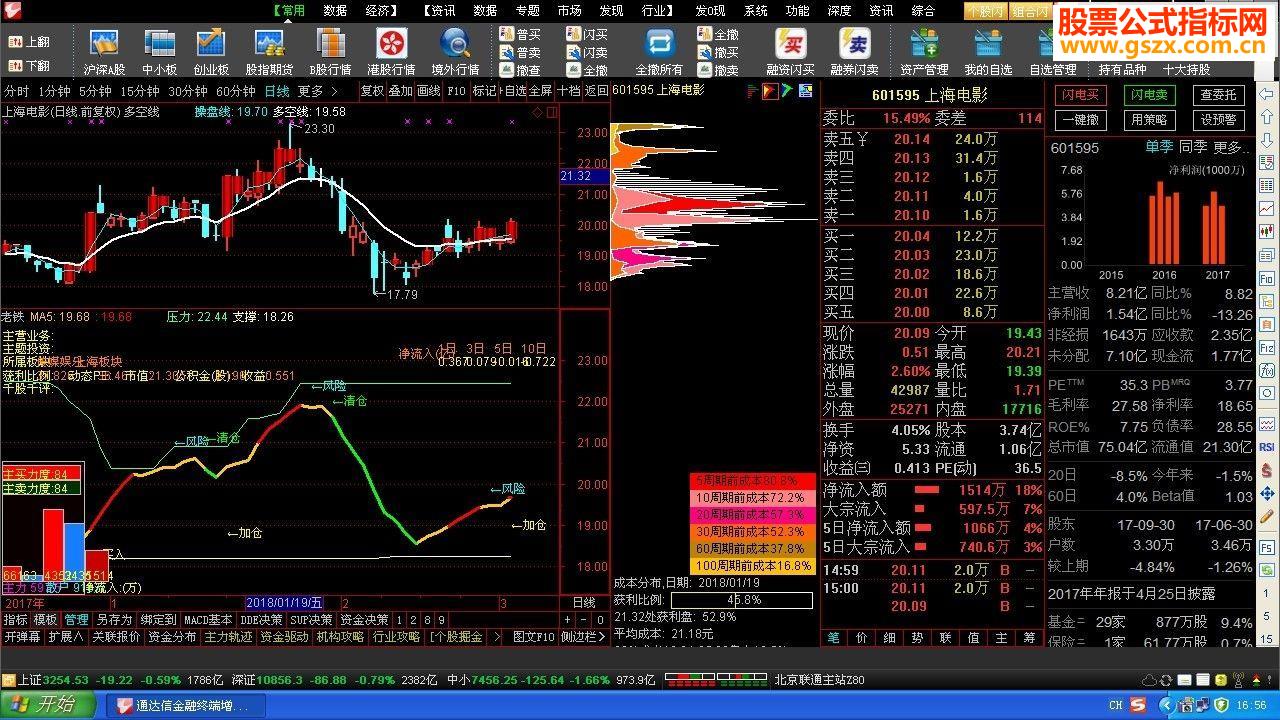
Task: Open the 沪深A股 market icon
Action: 104,52
